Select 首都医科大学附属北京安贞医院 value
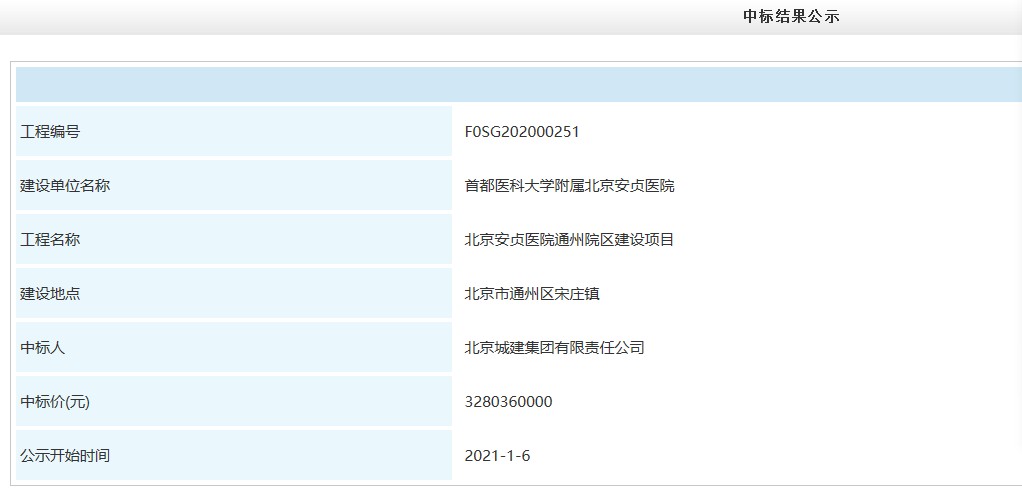 (x=570, y=186)
